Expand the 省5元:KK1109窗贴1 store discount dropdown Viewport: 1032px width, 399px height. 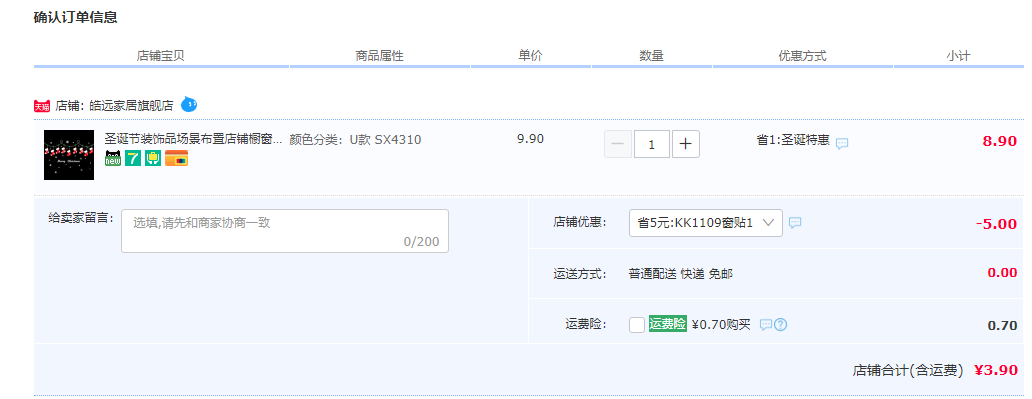coord(706,223)
